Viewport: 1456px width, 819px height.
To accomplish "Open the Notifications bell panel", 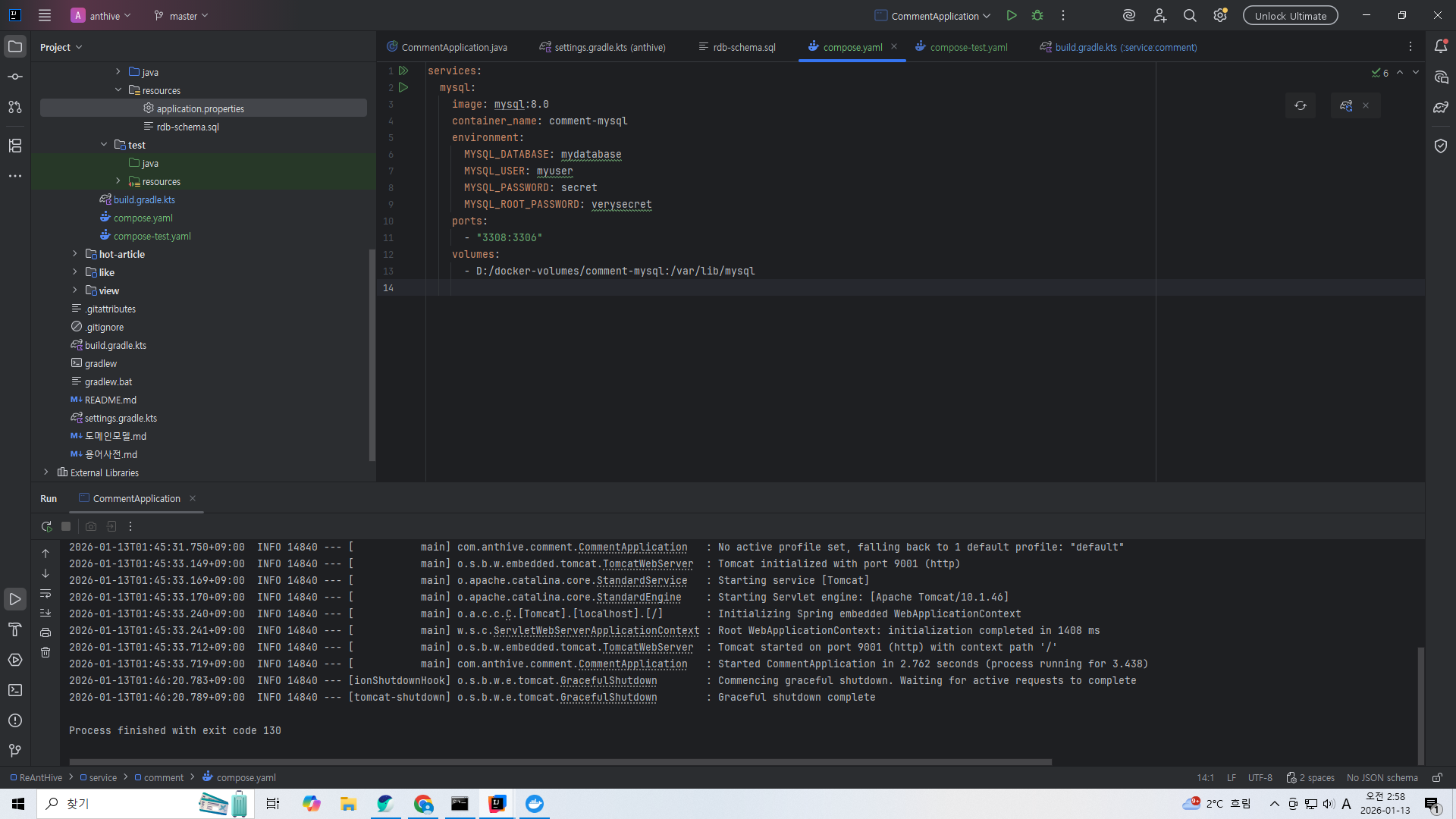I will (1441, 46).
